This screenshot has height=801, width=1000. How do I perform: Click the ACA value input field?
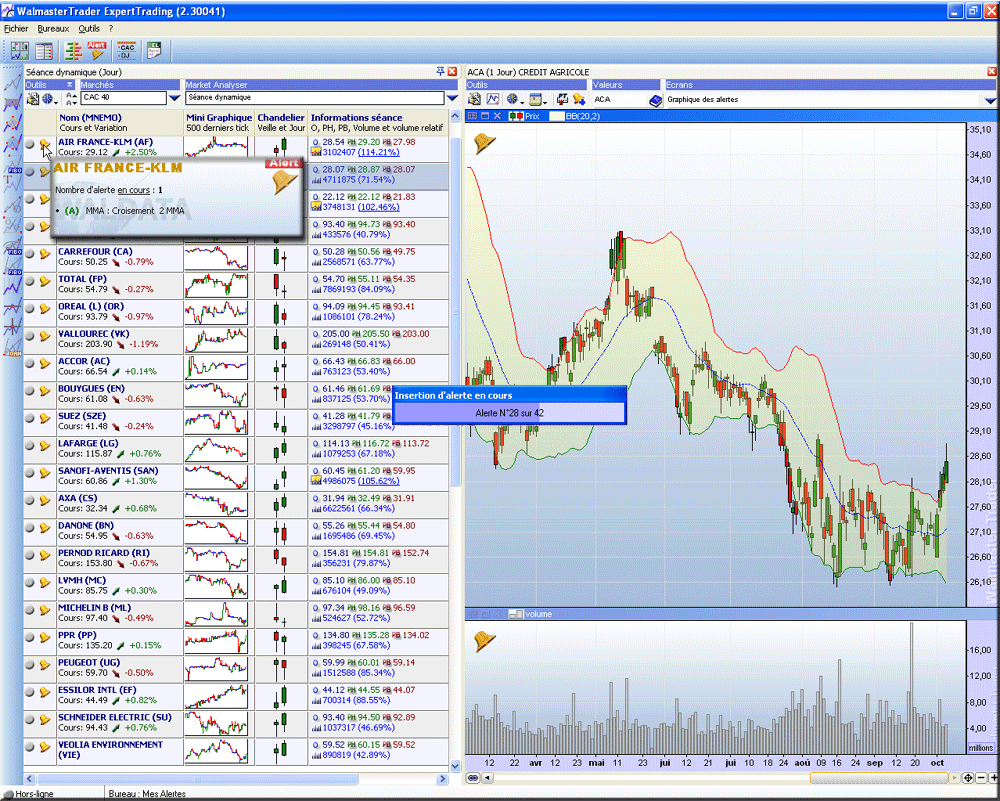pyautogui.click(x=619, y=100)
